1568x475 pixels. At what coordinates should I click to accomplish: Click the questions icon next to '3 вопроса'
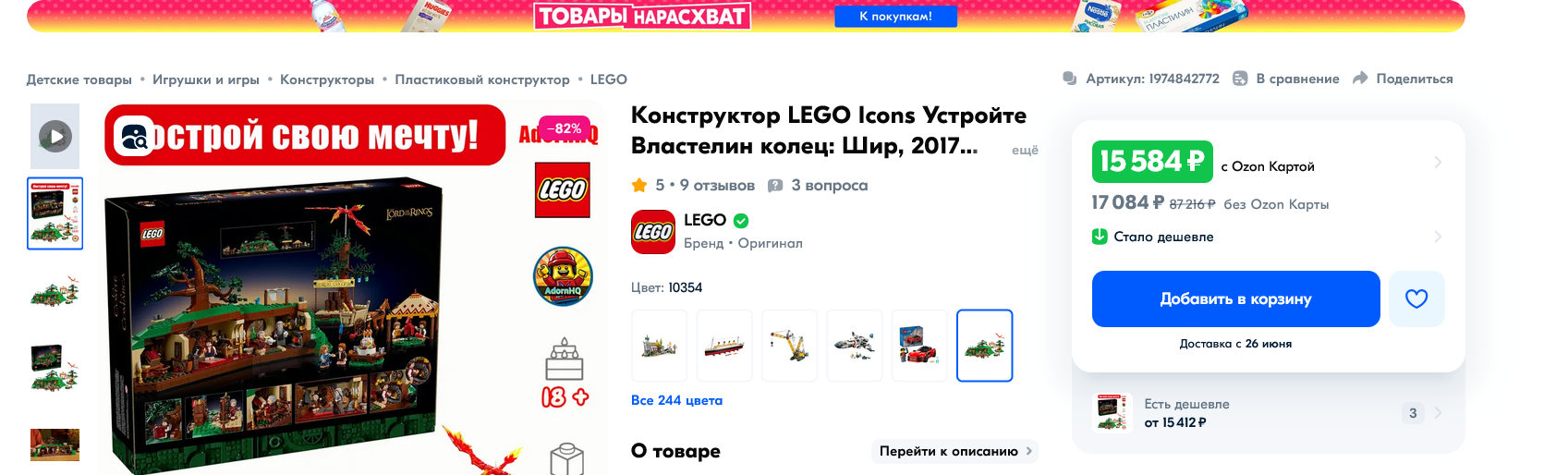point(775,186)
